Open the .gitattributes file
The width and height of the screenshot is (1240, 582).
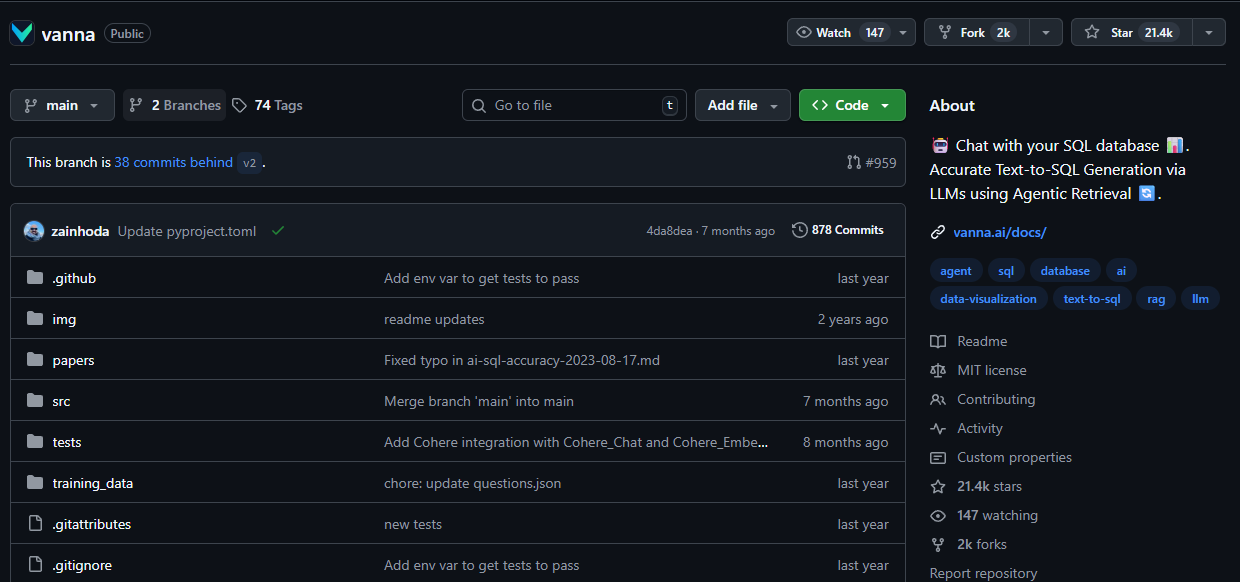tap(92, 524)
